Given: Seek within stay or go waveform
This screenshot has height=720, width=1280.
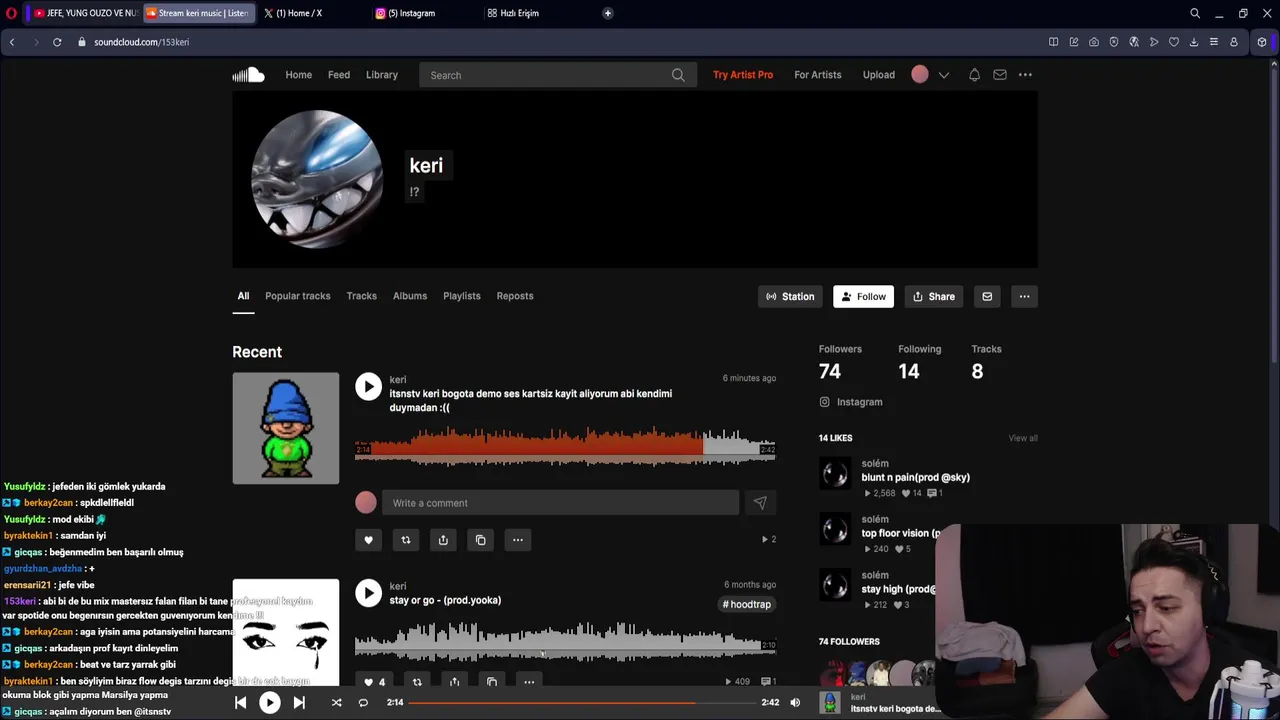Looking at the screenshot, I should 565,640.
